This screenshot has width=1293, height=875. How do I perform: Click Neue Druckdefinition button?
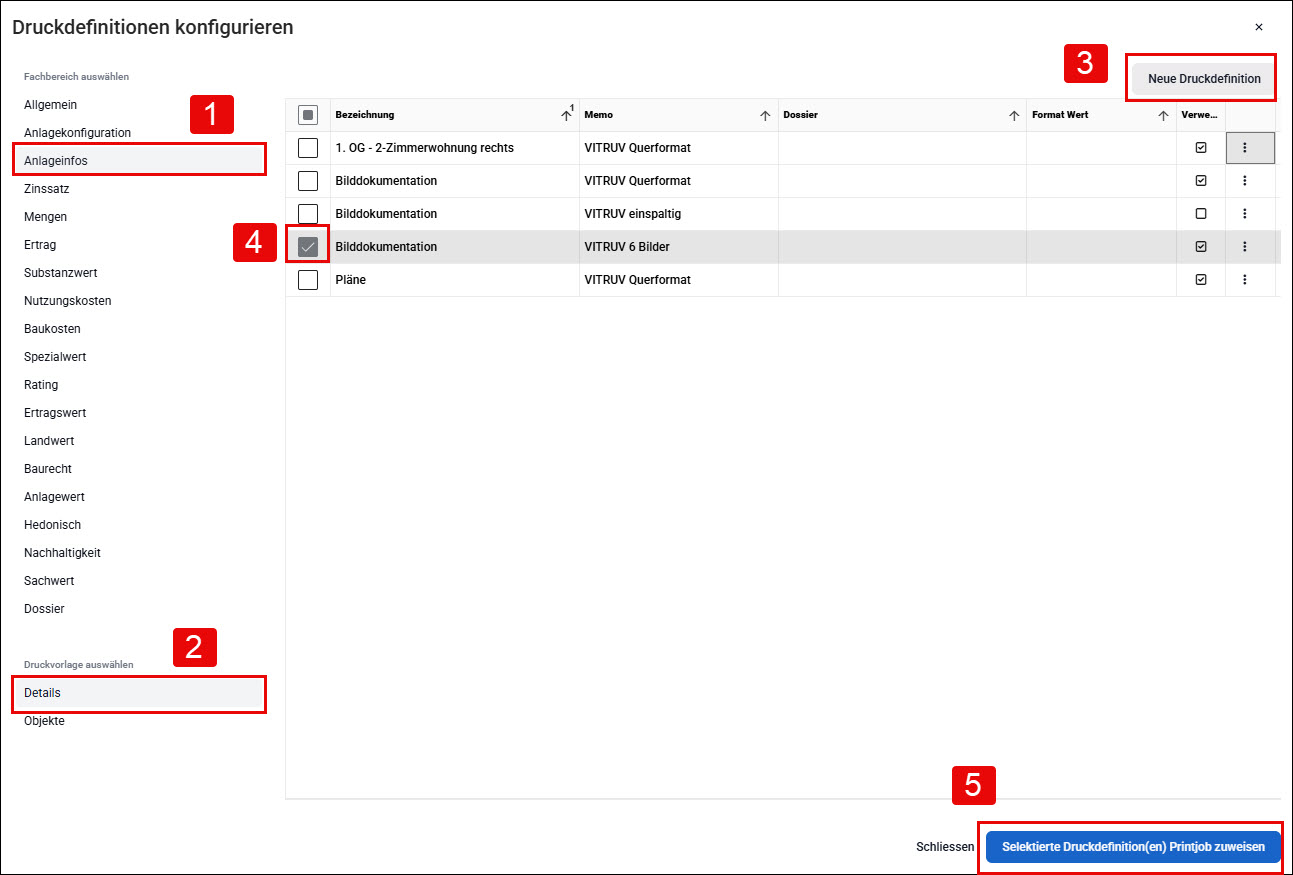click(1204, 79)
